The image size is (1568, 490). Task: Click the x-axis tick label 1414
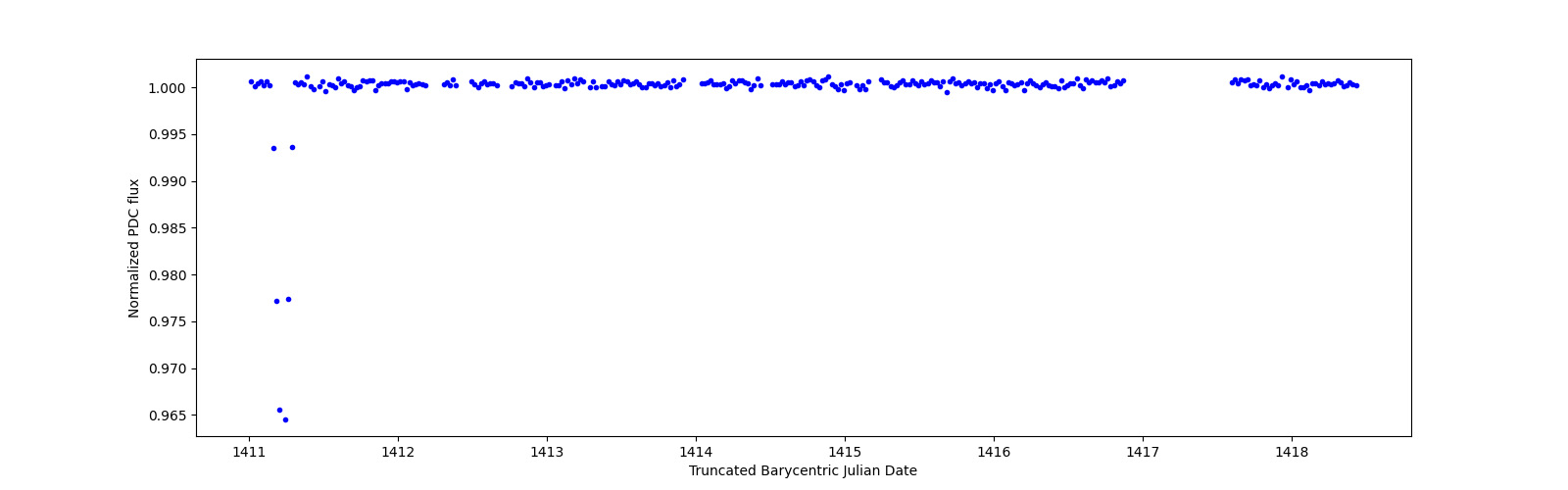pos(696,452)
